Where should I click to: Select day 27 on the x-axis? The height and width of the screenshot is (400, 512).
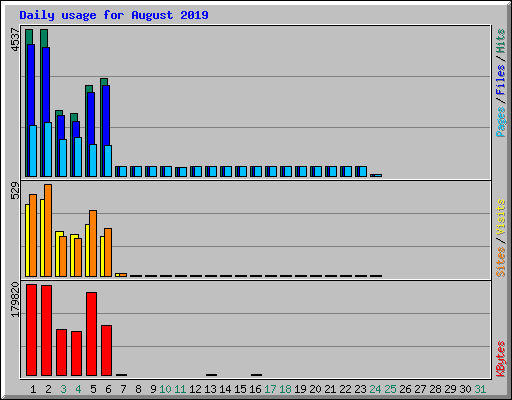pos(420,389)
